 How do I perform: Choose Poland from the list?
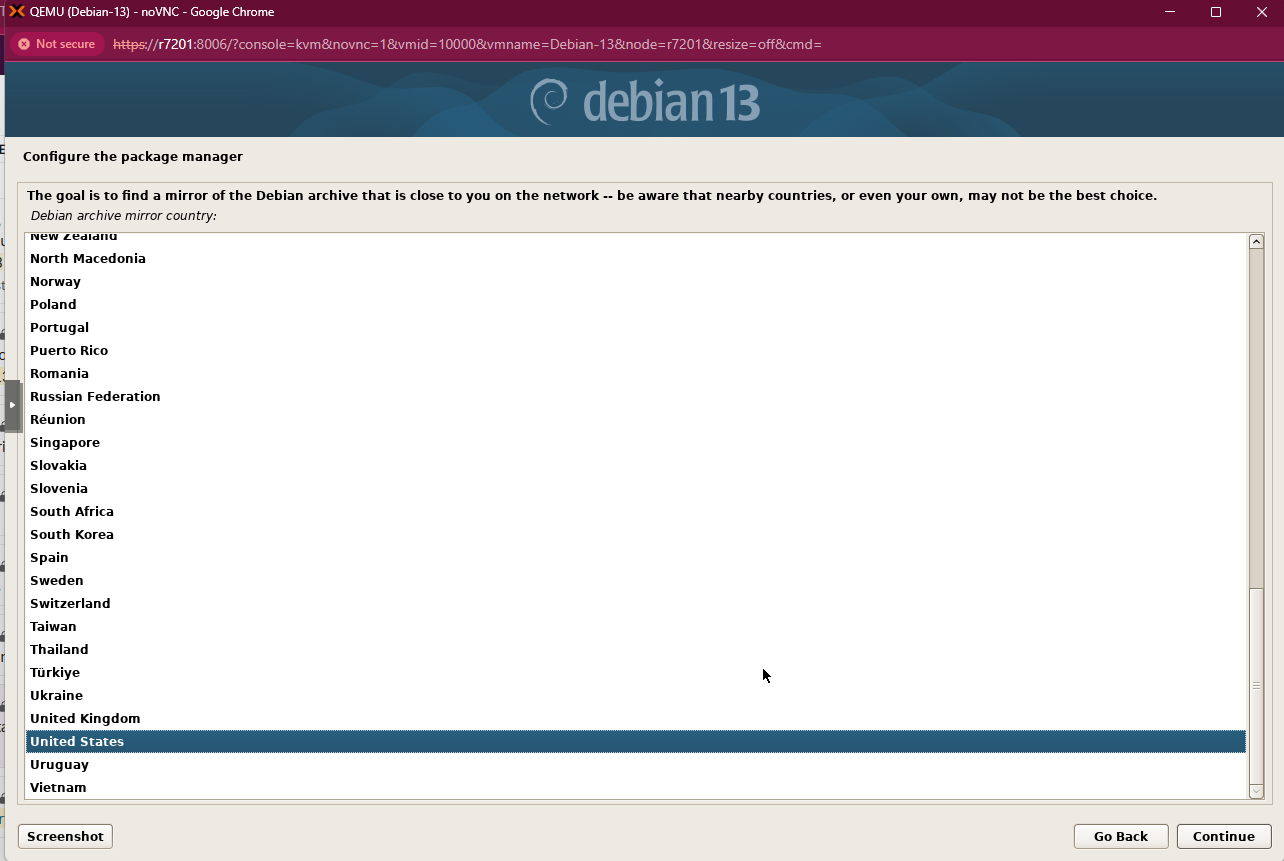pyautogui.click(x=53, y=305)
